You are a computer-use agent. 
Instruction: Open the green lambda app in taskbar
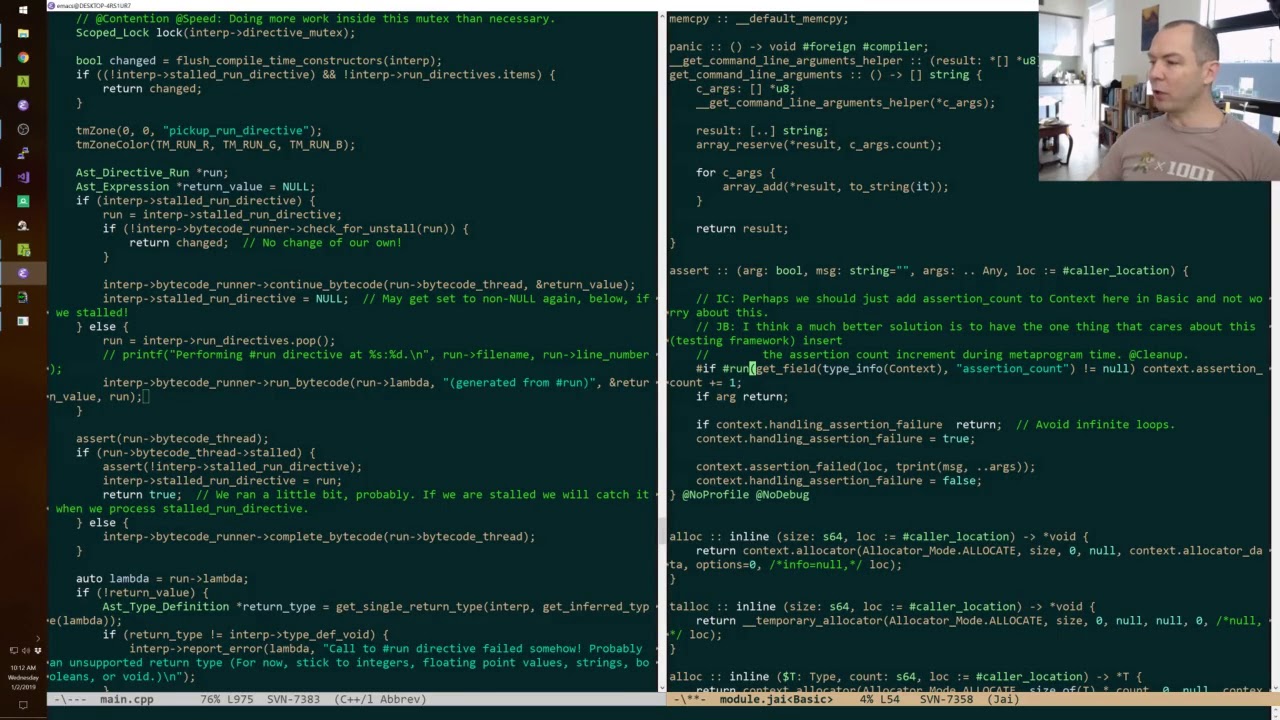23,81
